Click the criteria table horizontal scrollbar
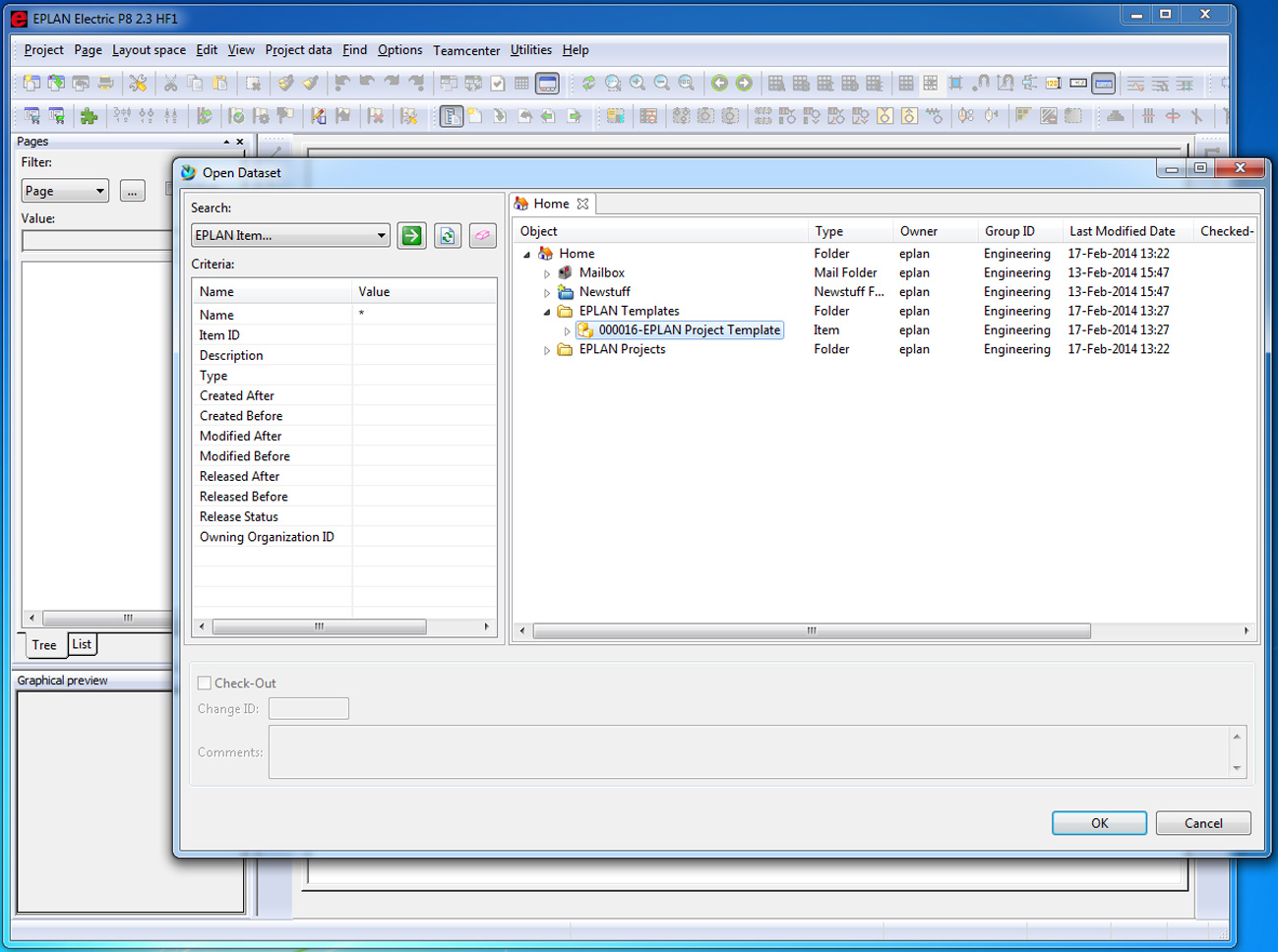This screenshot has height=952, width=1278. (319, 626)
